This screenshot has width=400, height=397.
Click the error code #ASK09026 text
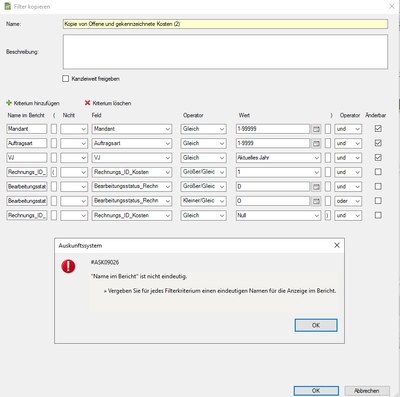pyautogui.click(x=105, y=262)
